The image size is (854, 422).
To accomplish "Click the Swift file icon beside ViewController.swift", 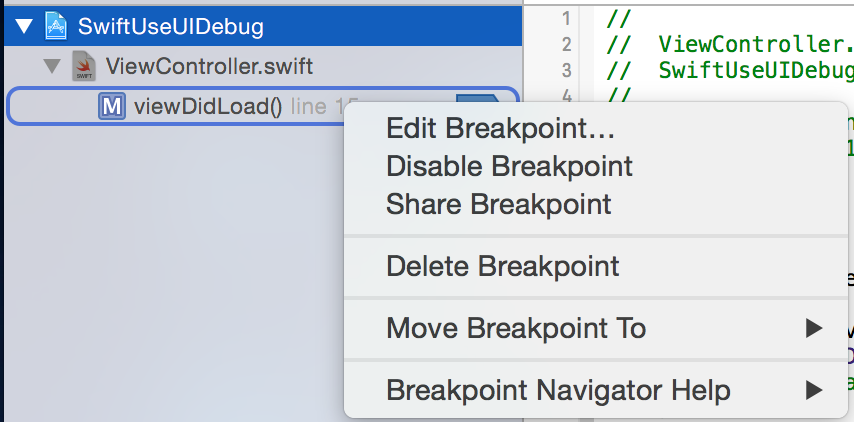I will [x=84, y=67].
